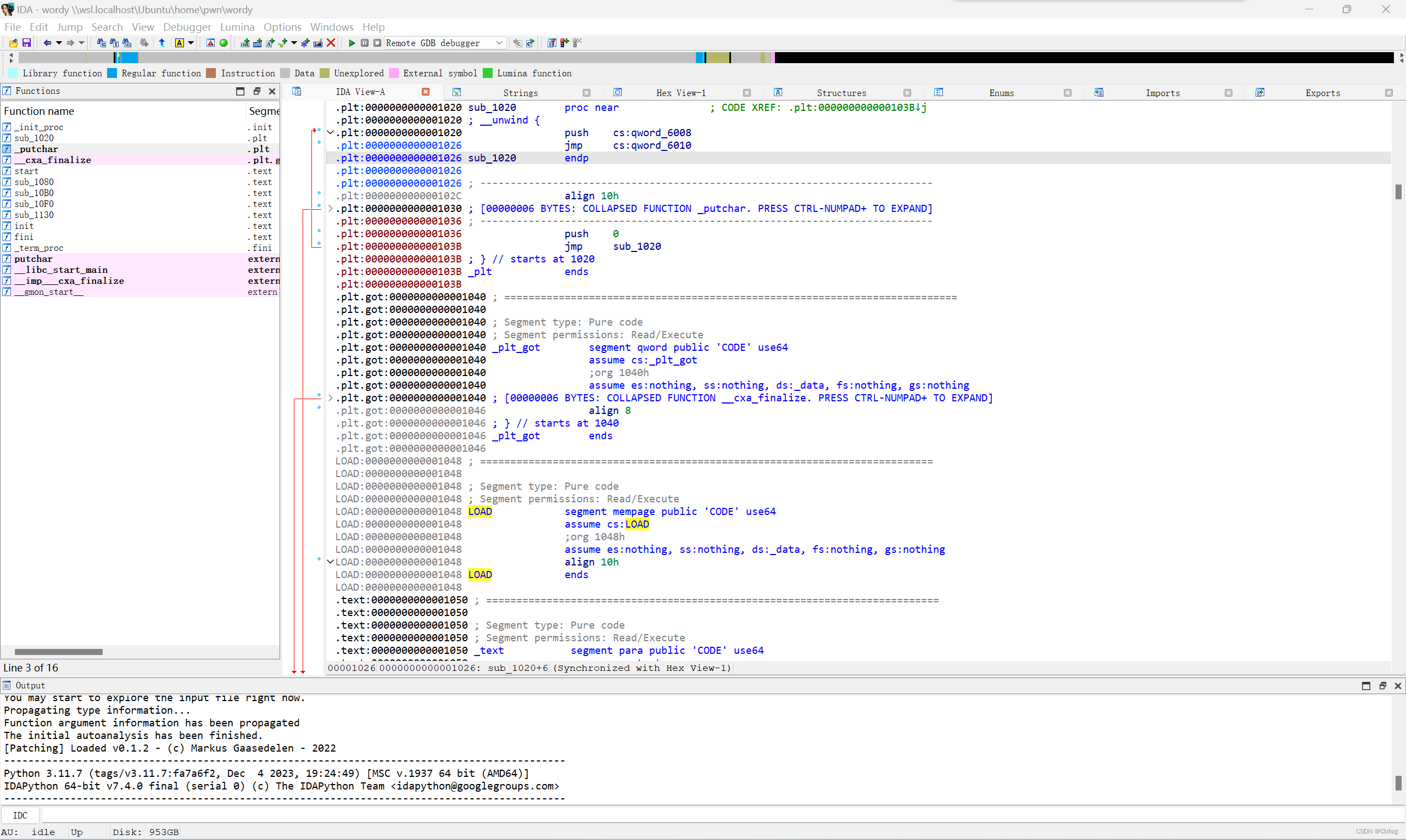
Task: Expand the collapsed _putchar function
Action: (x=330, y=208)
